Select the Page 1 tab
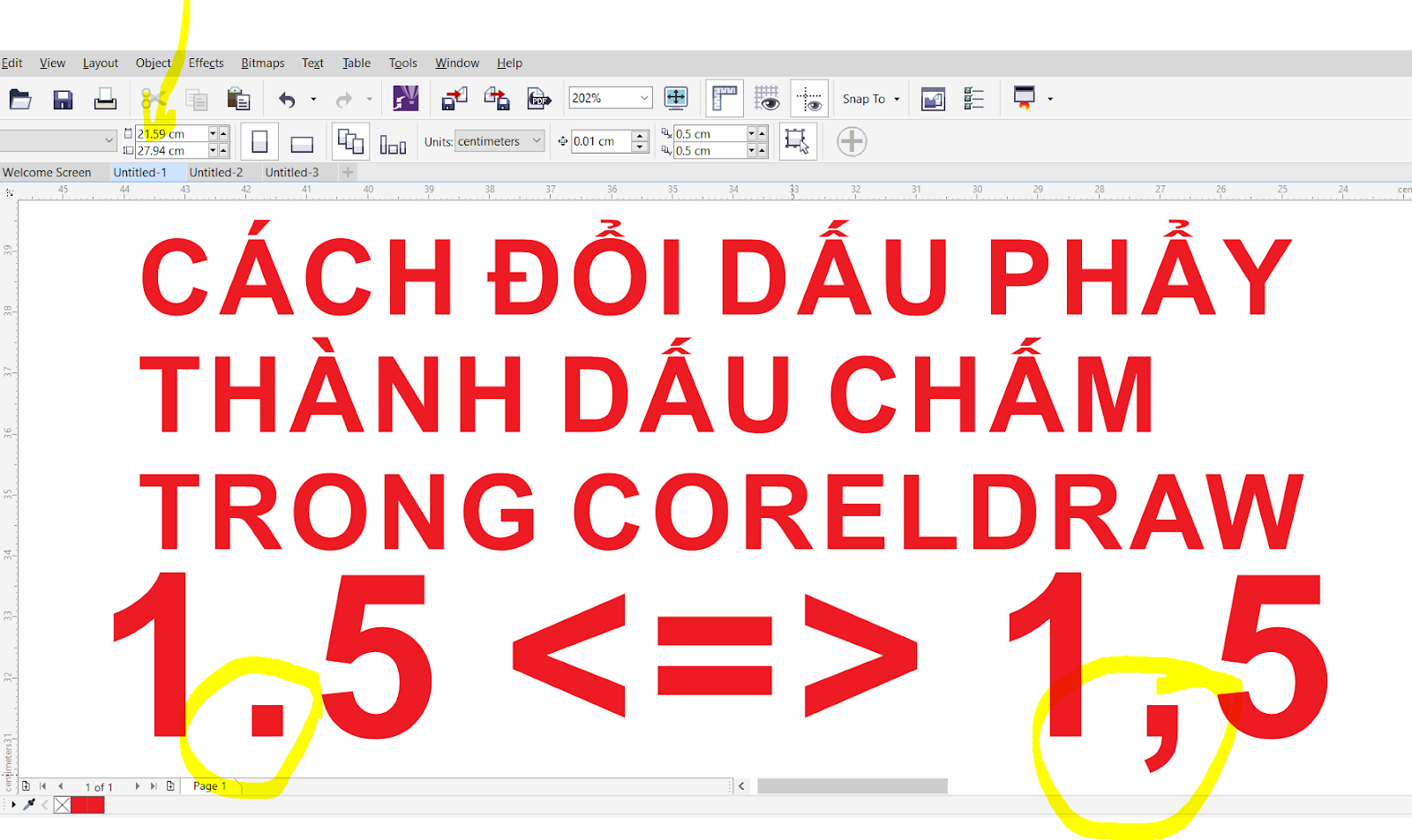This screenshot has height=840, width=1412. [x=210, y=785]
